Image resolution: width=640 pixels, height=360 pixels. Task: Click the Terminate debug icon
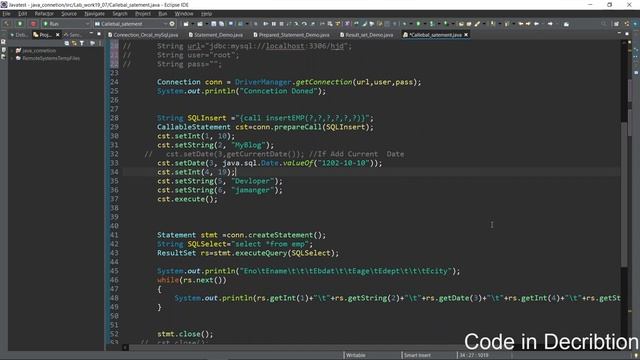coord(281,24)
